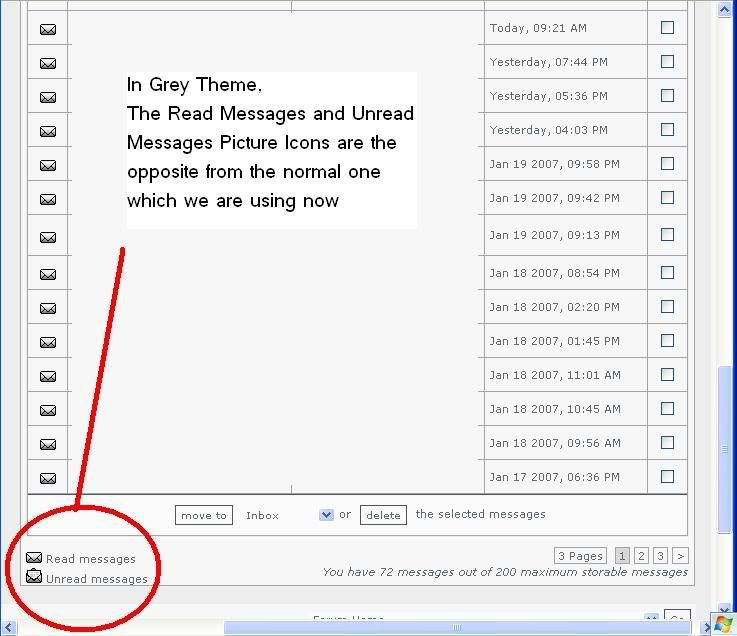The image size is (737, 636).
Task: Open the Forum Home jump dropdown at bottom
Action: point(651,620)
